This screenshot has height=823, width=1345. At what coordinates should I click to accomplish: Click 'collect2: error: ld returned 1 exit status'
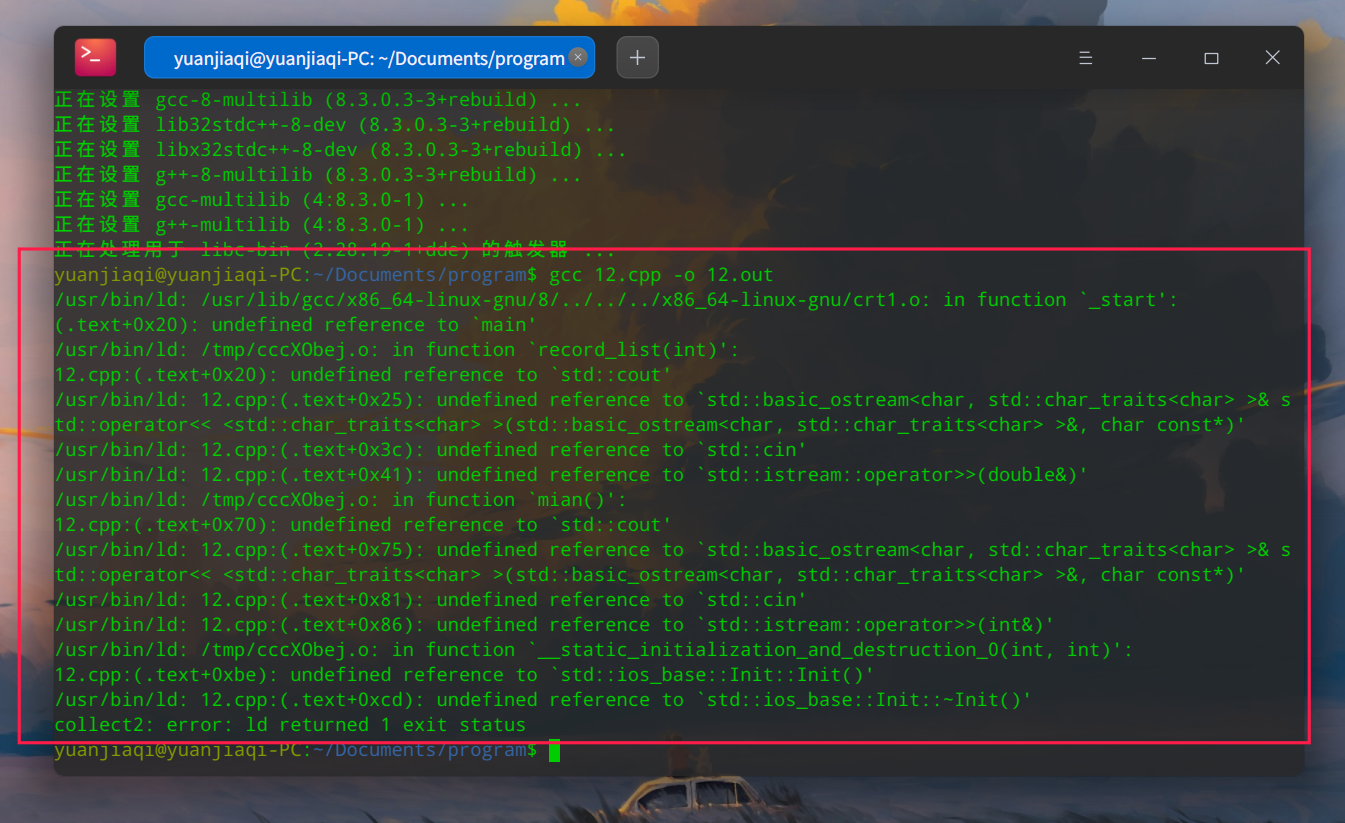click(x=290, y=725)
